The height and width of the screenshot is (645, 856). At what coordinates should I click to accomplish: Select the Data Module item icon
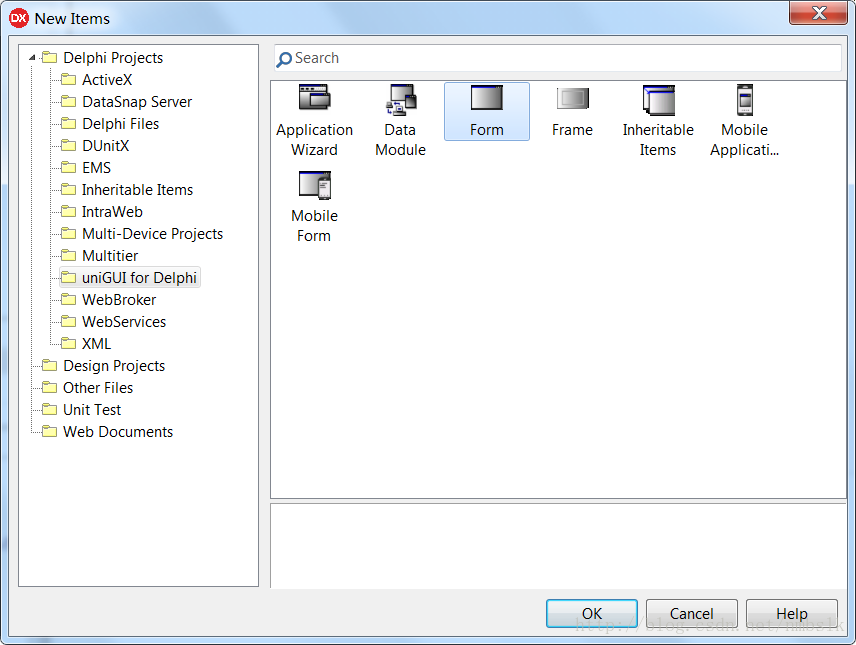pyautogui.click(x=401, y=99)
